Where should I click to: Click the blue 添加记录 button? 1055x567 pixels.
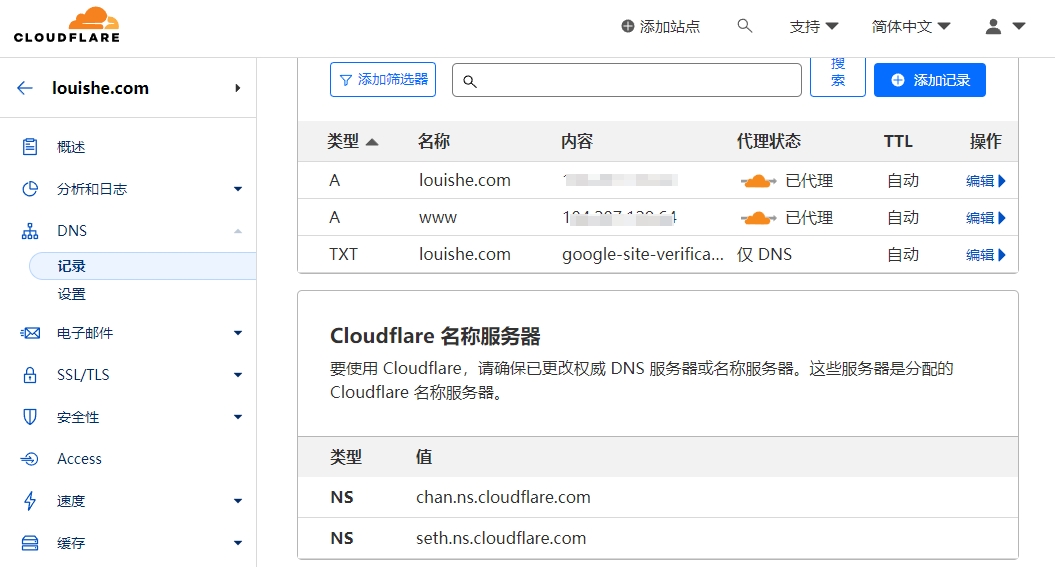(x=930, y=80)
